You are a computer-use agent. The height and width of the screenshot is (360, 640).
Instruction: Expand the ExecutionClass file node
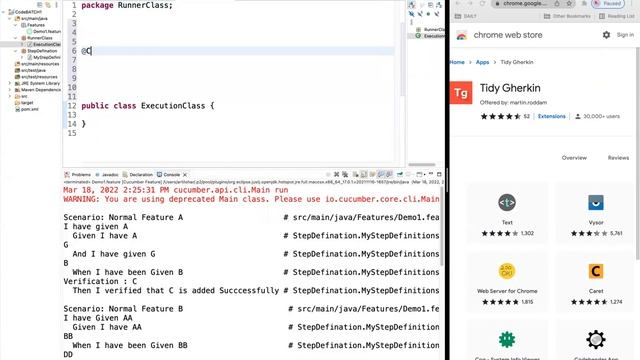click(x=22, y=44)
